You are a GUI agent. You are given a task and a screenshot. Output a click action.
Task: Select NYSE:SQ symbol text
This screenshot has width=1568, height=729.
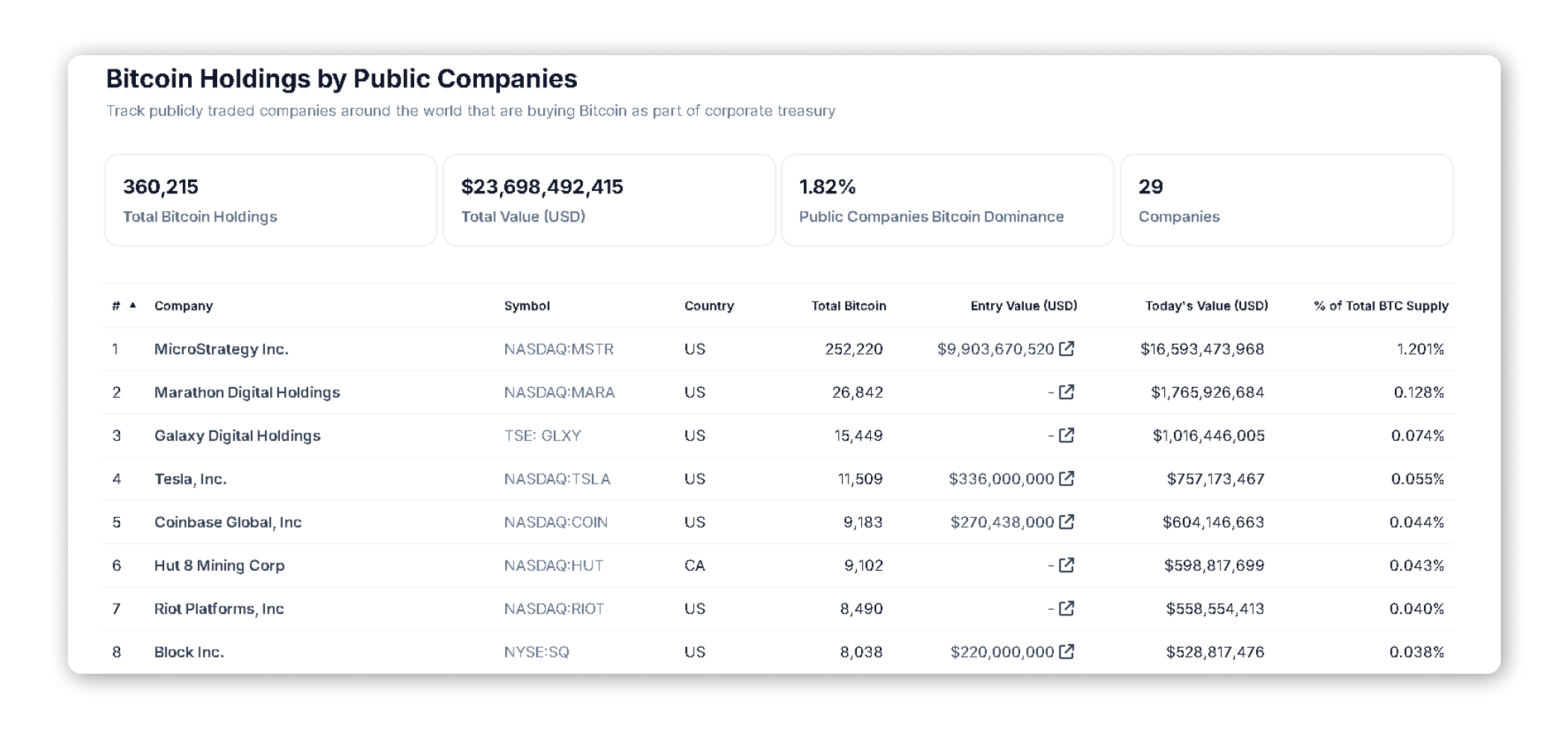point(537,652)
